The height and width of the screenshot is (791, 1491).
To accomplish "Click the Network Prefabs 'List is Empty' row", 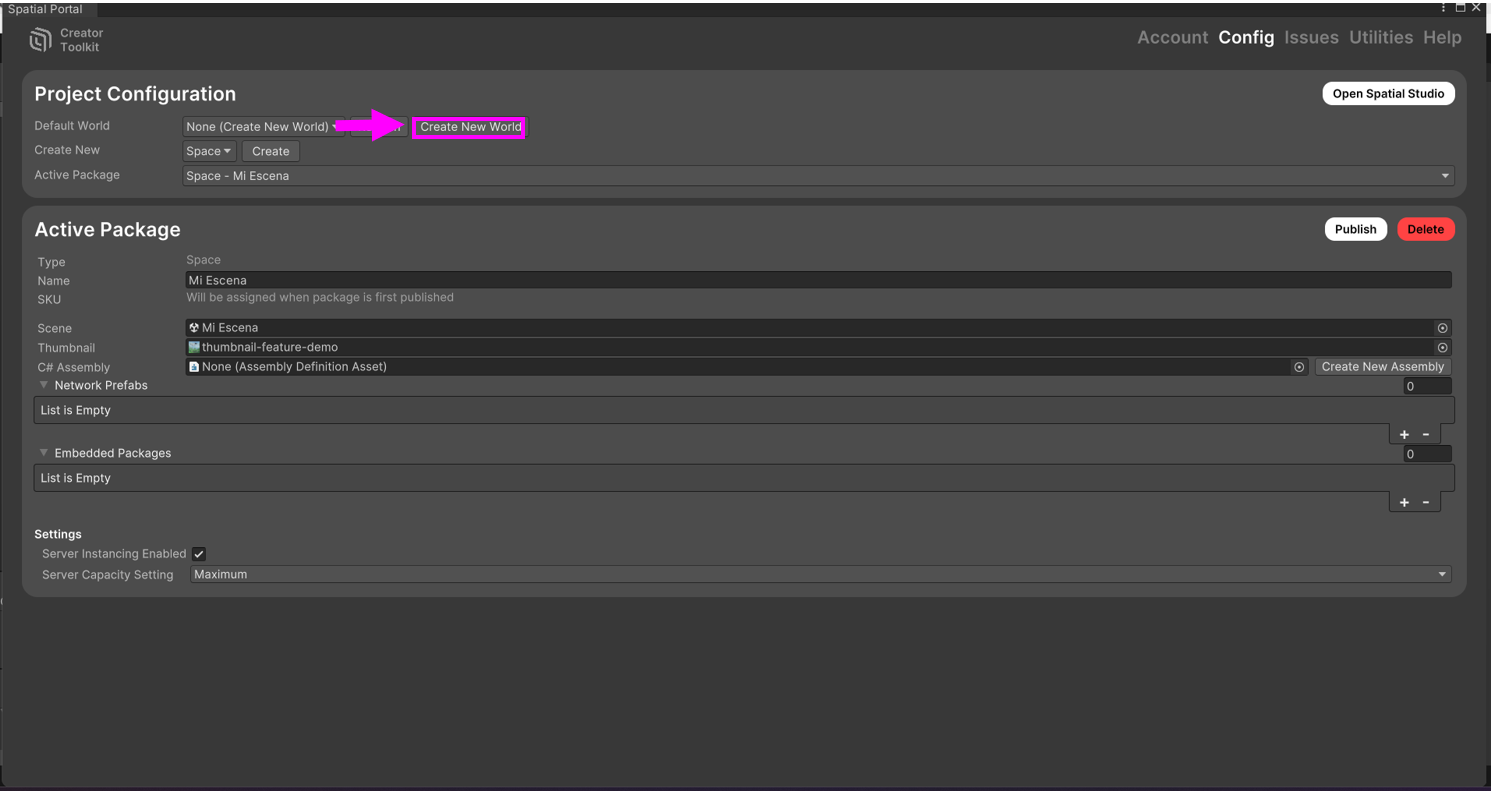I will [x=744, y=410].
